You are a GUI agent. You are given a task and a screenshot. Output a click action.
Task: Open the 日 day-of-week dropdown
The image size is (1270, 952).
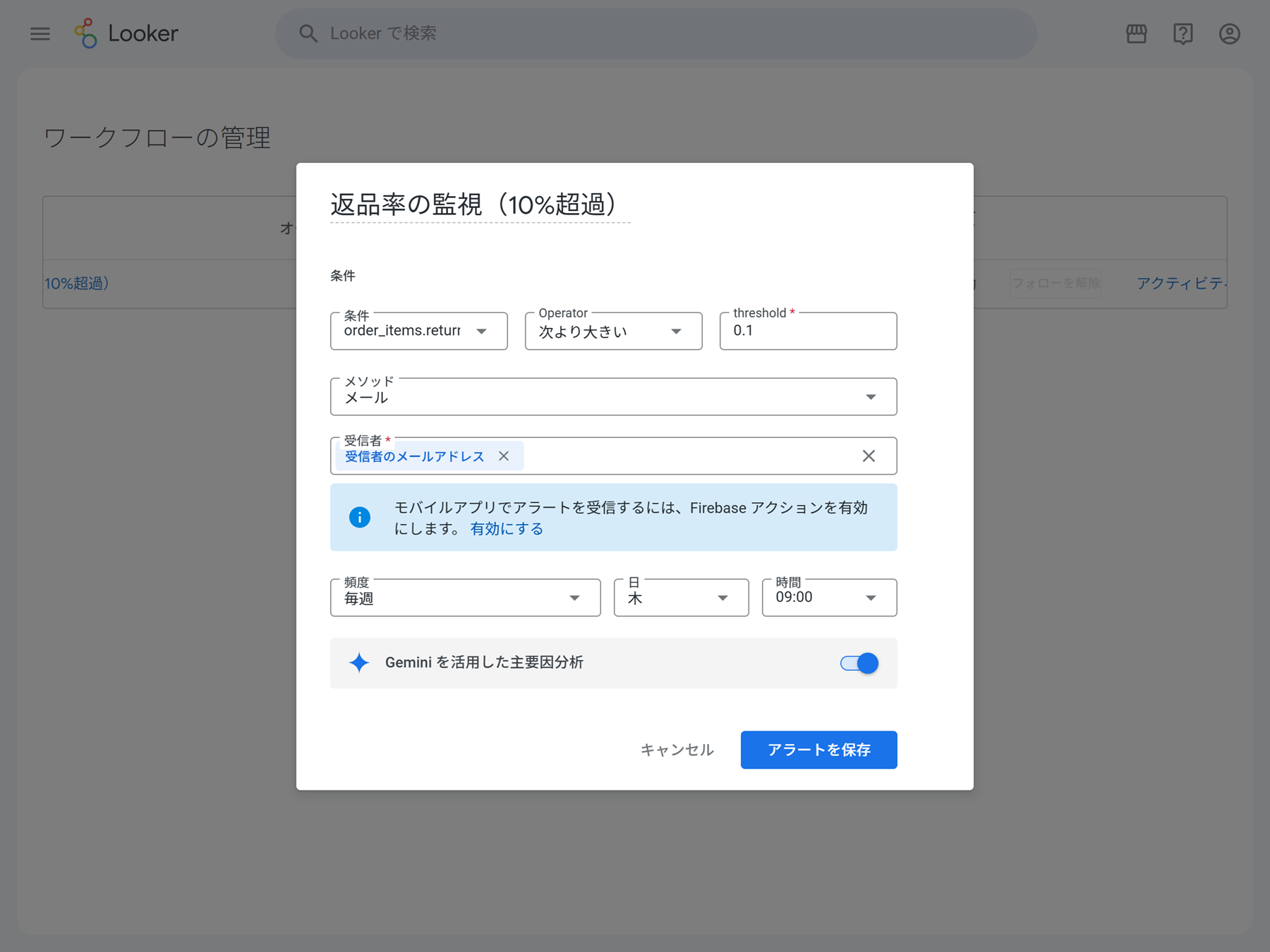682,597
